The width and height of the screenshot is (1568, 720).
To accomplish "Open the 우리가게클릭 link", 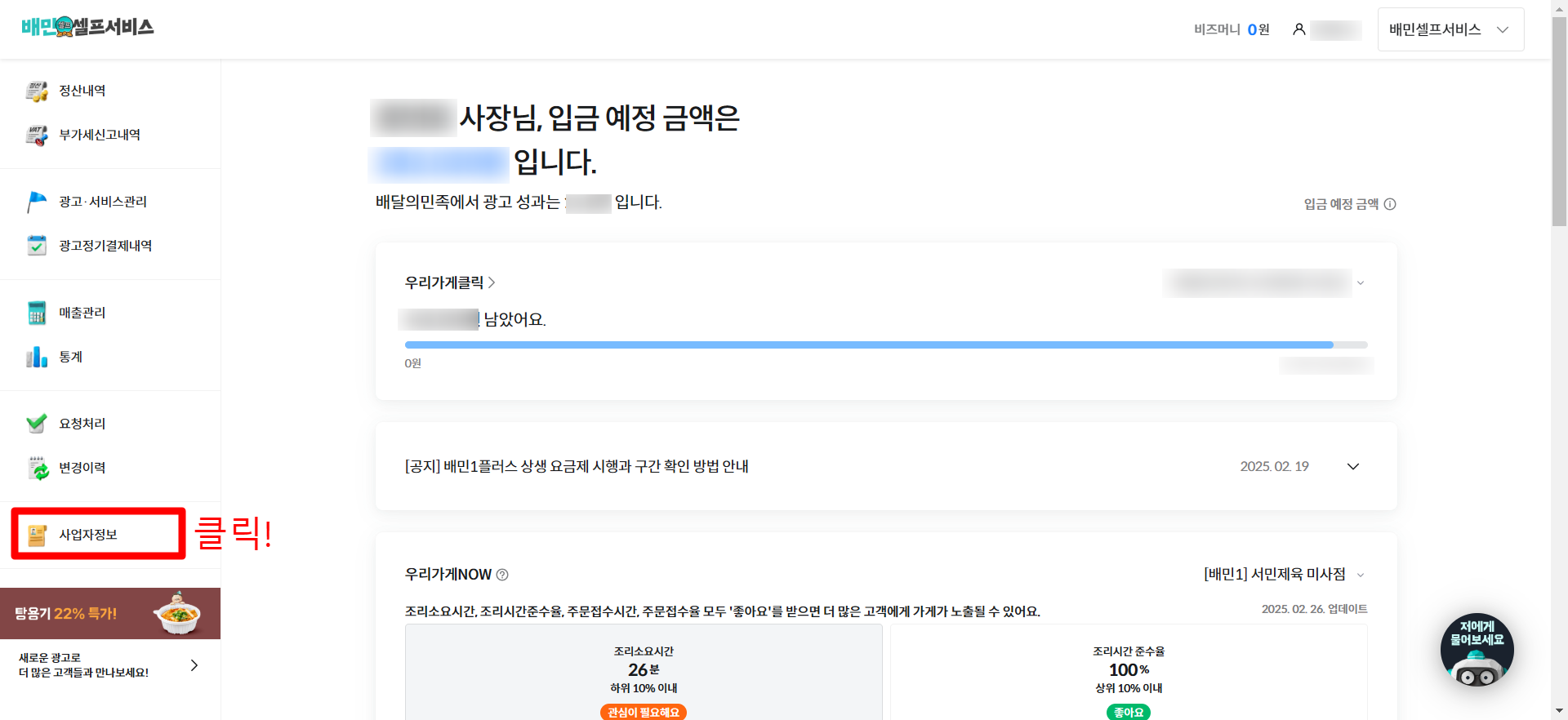I will [x=450, y=282].
